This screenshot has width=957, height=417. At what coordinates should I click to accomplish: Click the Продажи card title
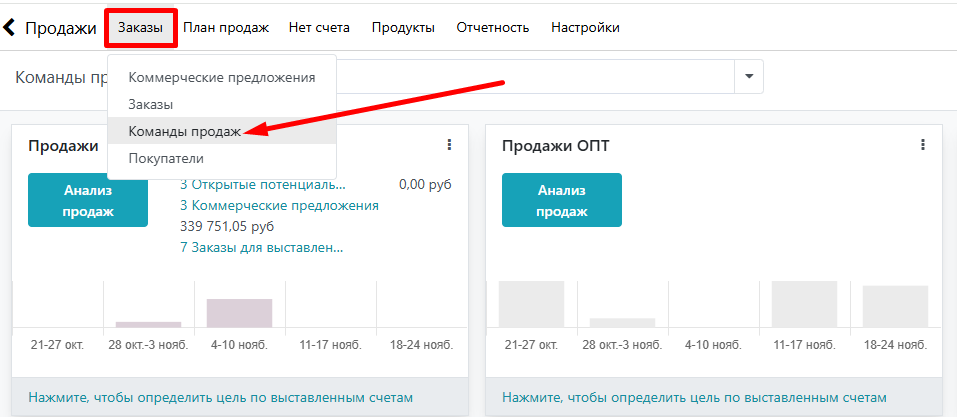click(63, 146)
